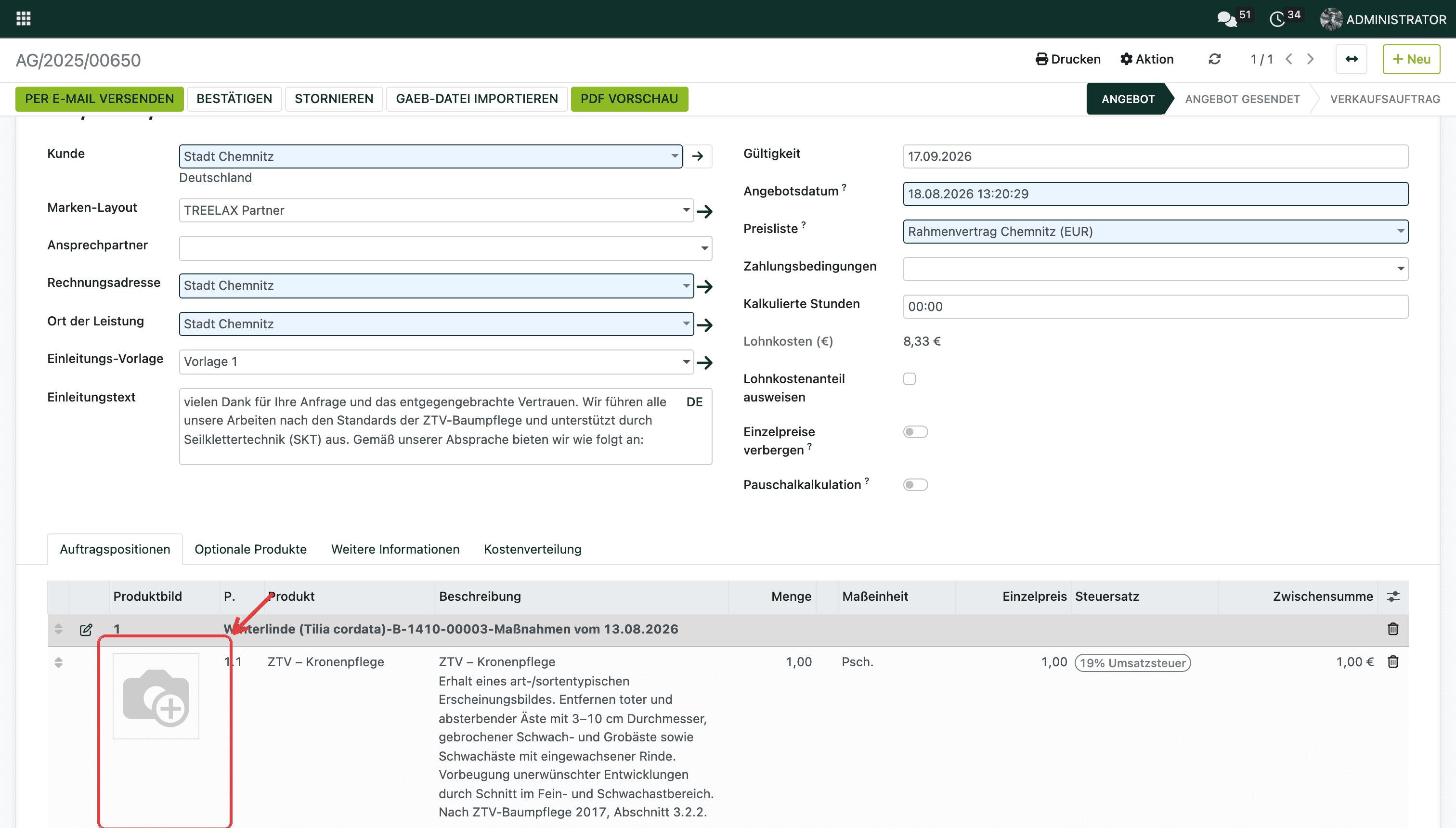
Task: Click PDF VORSCHAU button
Action: pyautogui.click(x=629, y=99)
